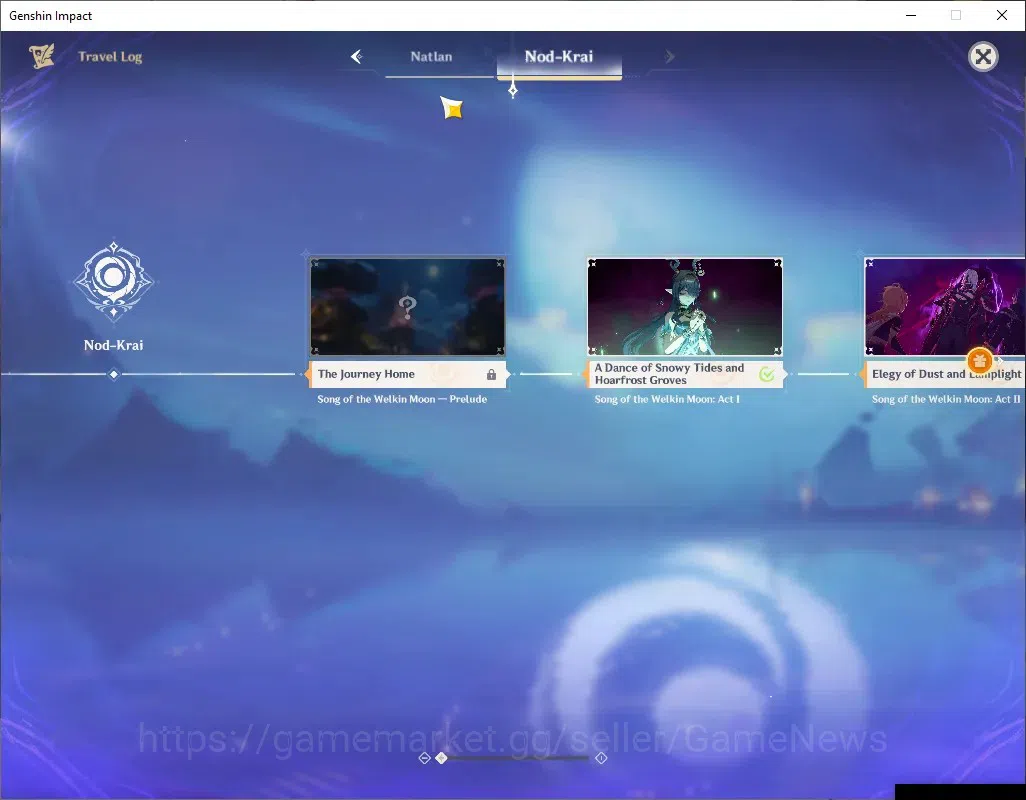
Task: Maximize the Genshin Impact window
Action: (x=956, y=15)
